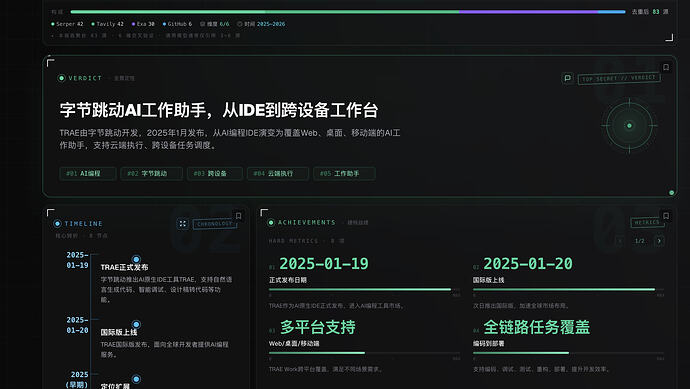The width and height of the screenshot is (690, 389).
Task: Click the 2025-01-20 metric value
Action: pyautogui.click(x=528, y=264)
